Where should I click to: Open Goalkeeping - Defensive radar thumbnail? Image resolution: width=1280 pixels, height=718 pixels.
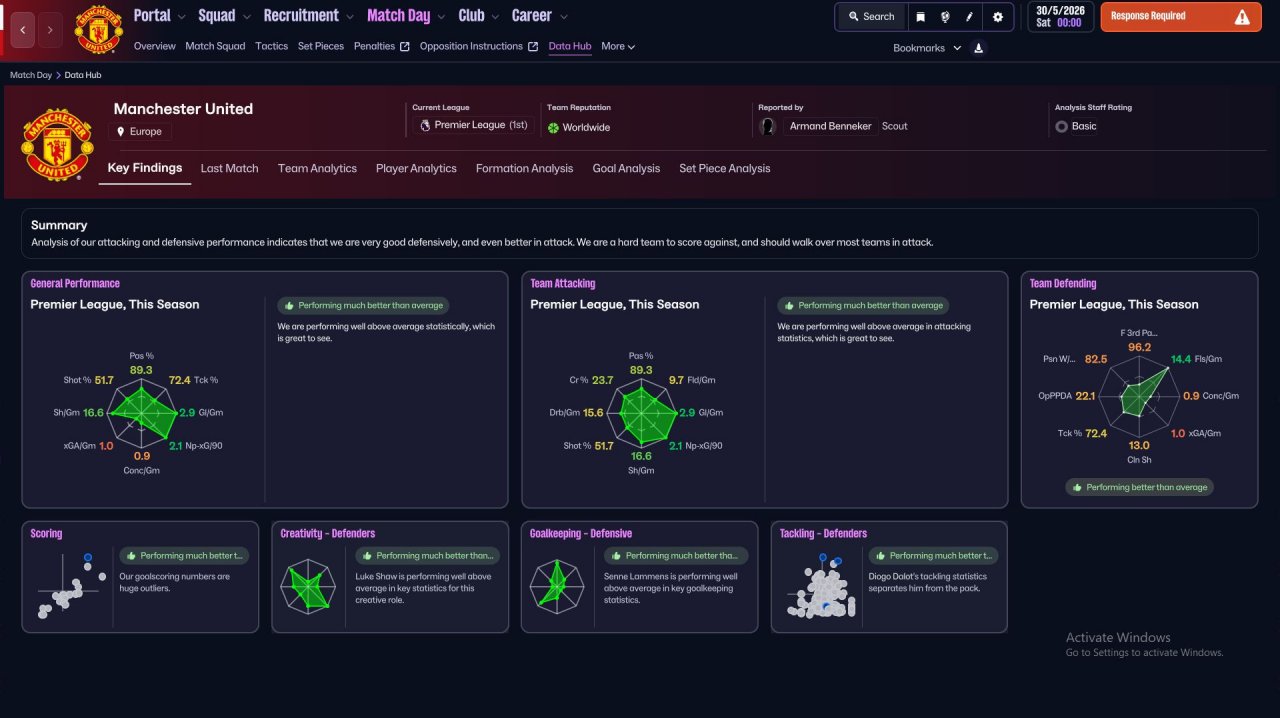tap(556, 586)
